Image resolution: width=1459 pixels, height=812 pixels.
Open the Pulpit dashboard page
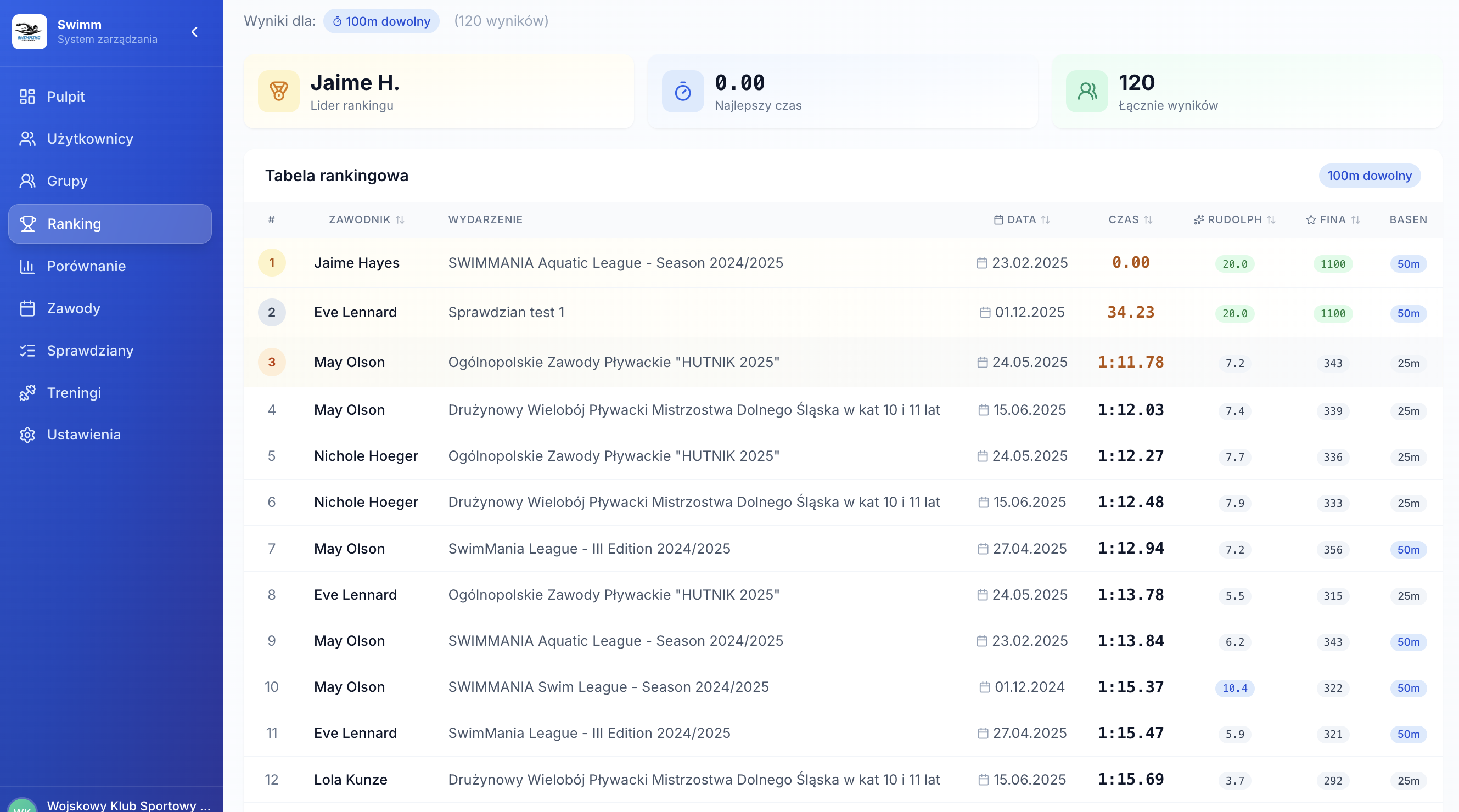66,97
